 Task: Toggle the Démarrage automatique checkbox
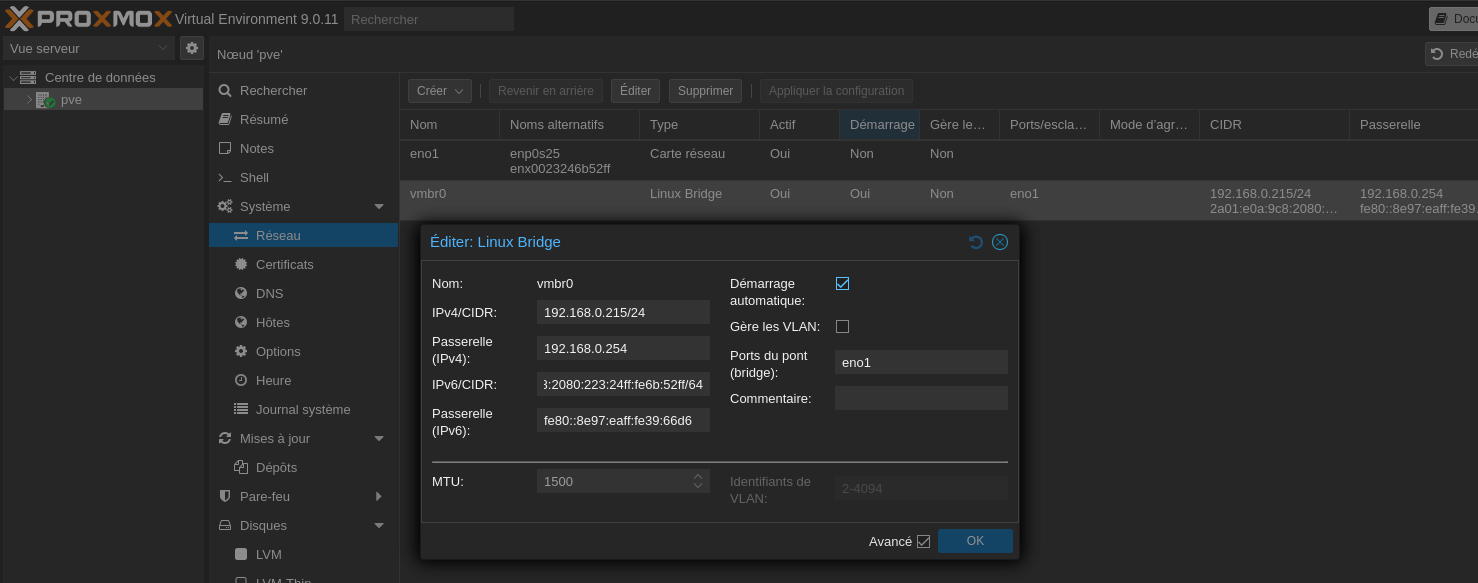842,284
